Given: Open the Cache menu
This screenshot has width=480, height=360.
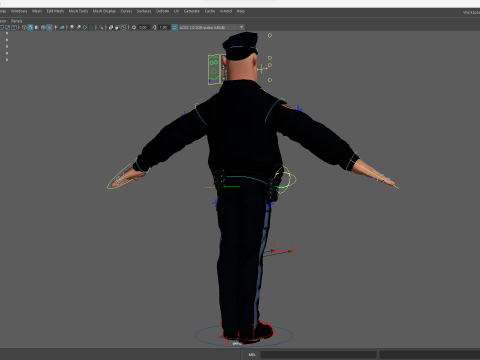Looking at the screenshot, I should click(x=210, y=11).
